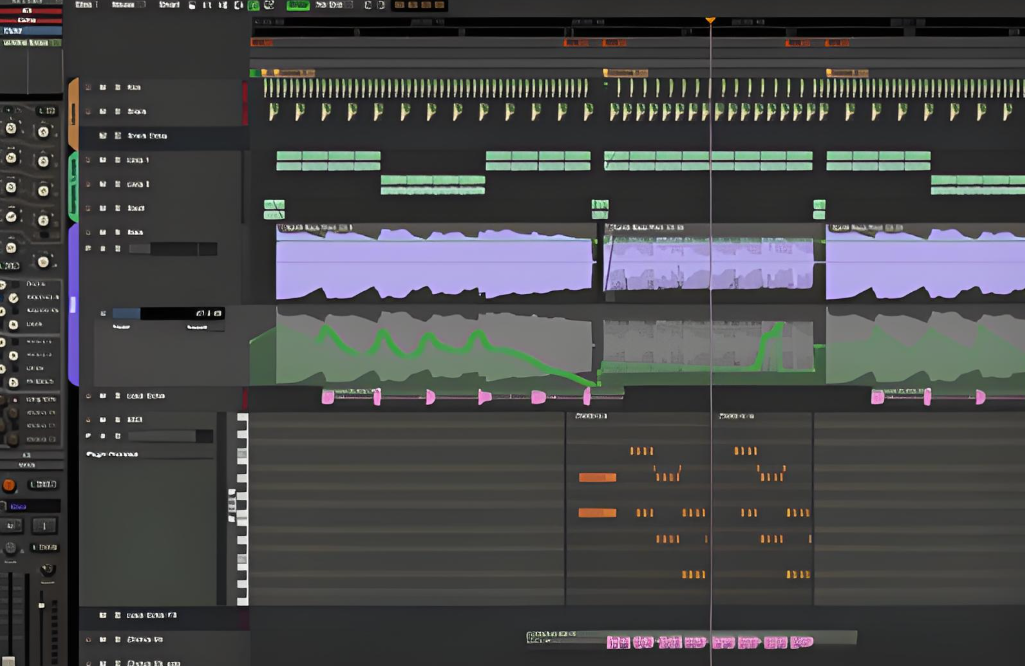1025x666 pixels.
Task: Toggle power on the pink-clip track above piano roll
Action: 88,395
